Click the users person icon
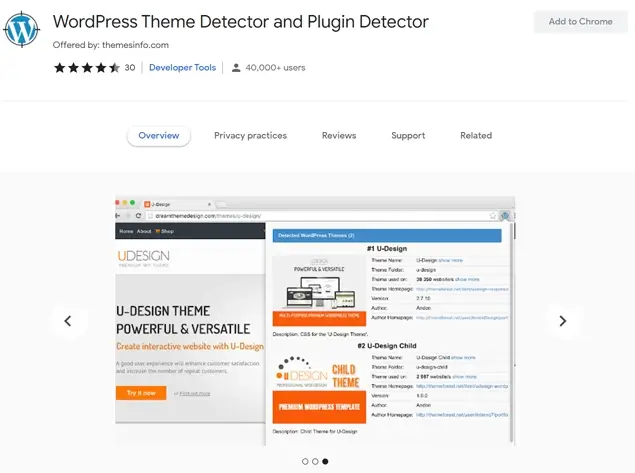Viewport: 635px width, 473px height. click(236, 68)
